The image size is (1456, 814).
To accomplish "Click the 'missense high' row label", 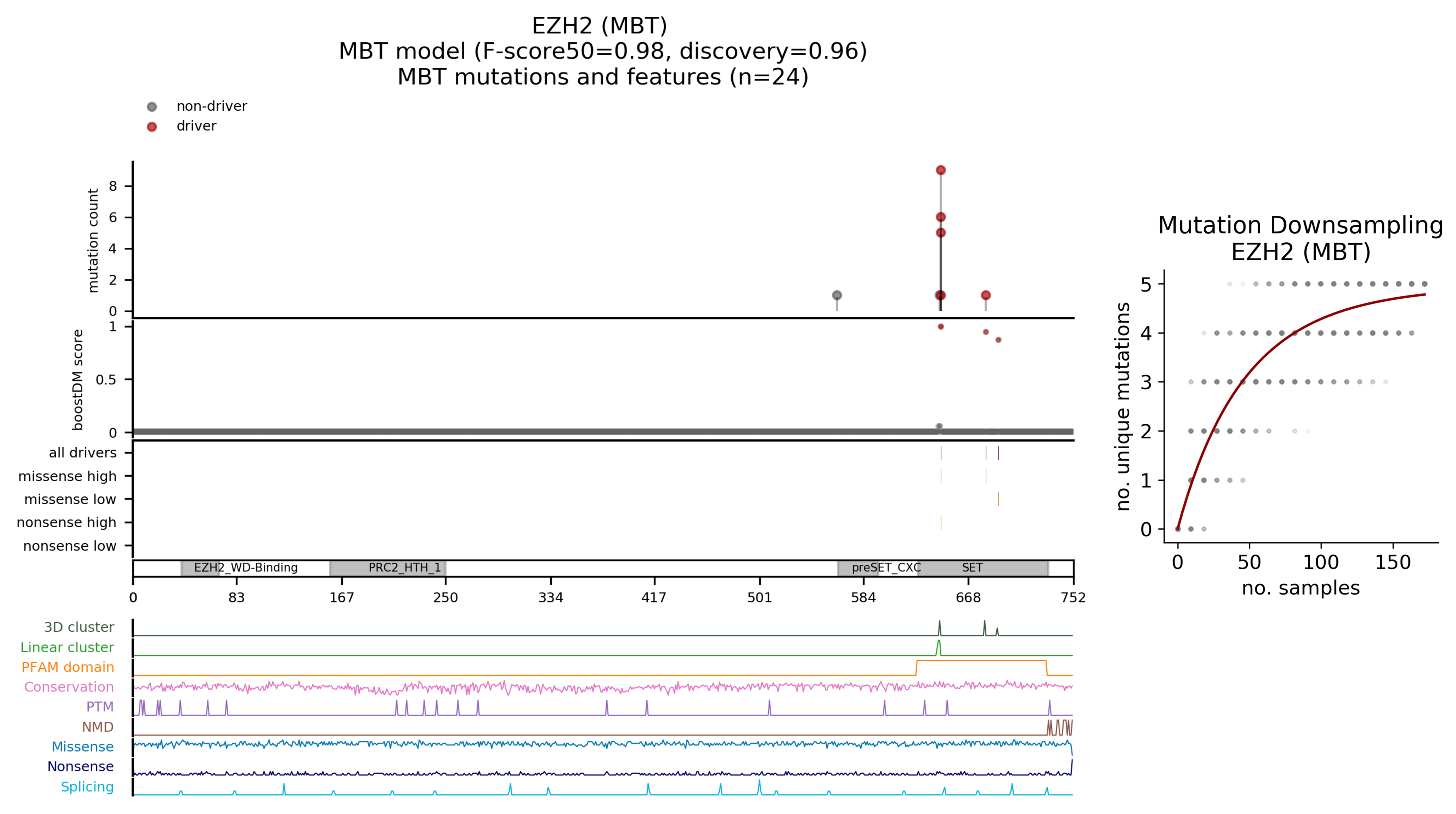I will click(x=67, y=476).
